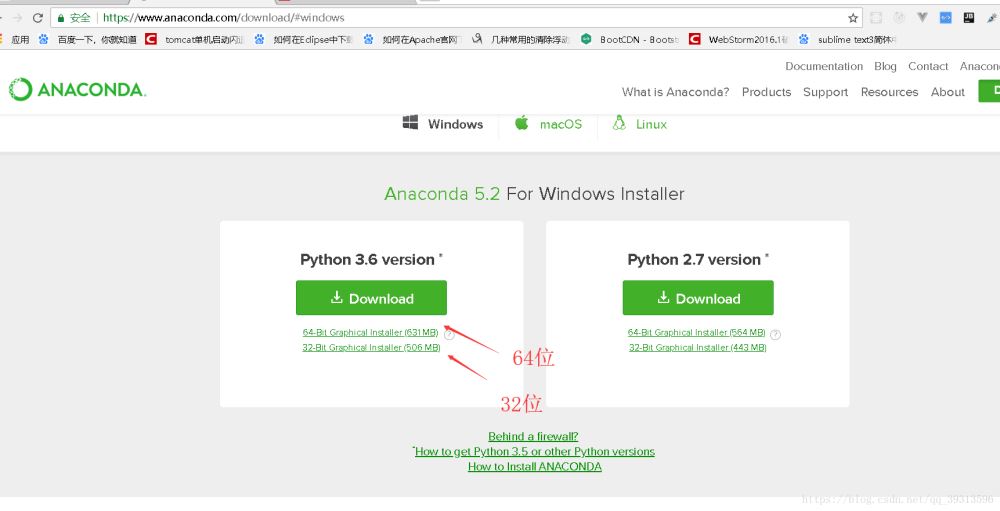
Task: Click the Apple macOS icon
Action: (x=521, y=123)
